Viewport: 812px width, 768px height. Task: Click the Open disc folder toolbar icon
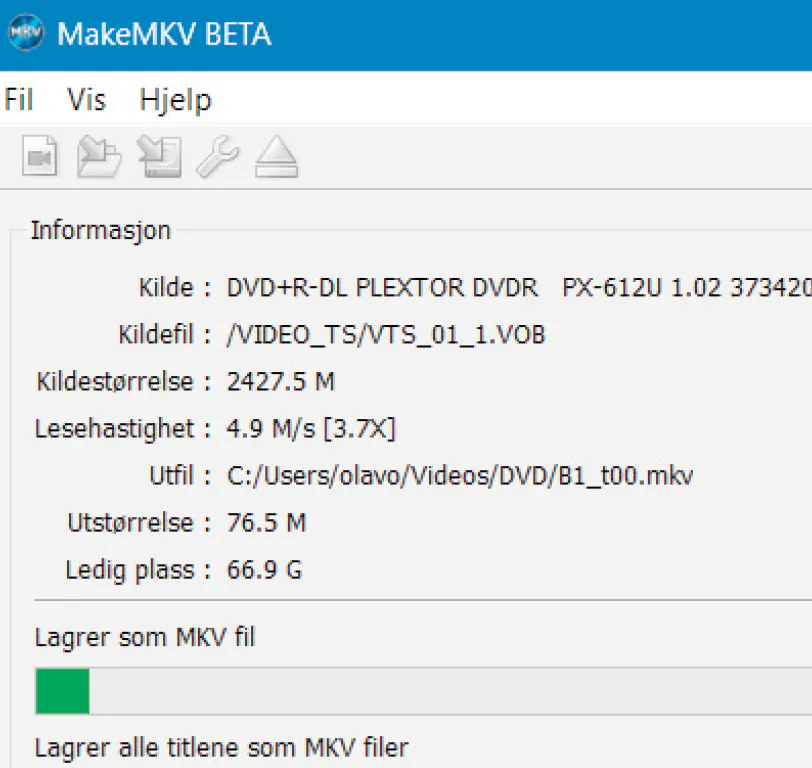pos(99,157)
